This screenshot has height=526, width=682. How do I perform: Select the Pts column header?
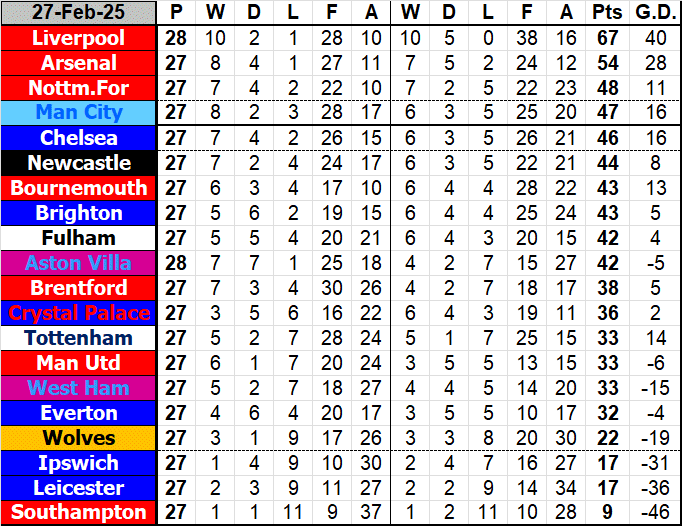click(x=605, y=13)
